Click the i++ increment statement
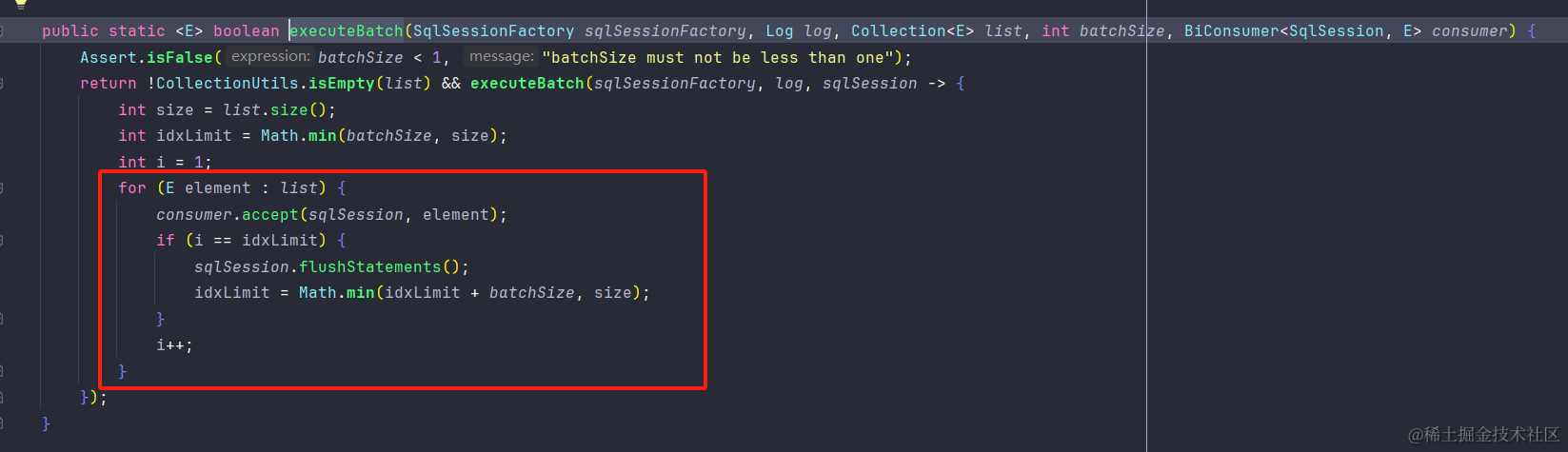1568x452 pixels. pyautogui.click(x=174, y=345)
